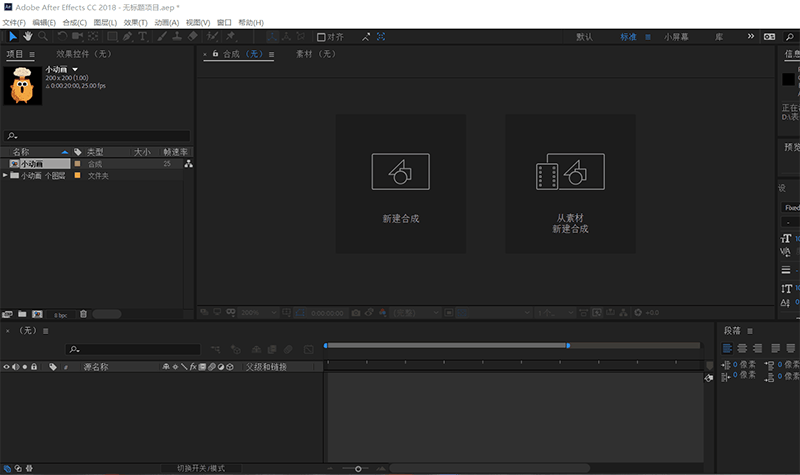Toggle the composition viewer lock icon
This screenshot has width=800, height=475.
215,53
